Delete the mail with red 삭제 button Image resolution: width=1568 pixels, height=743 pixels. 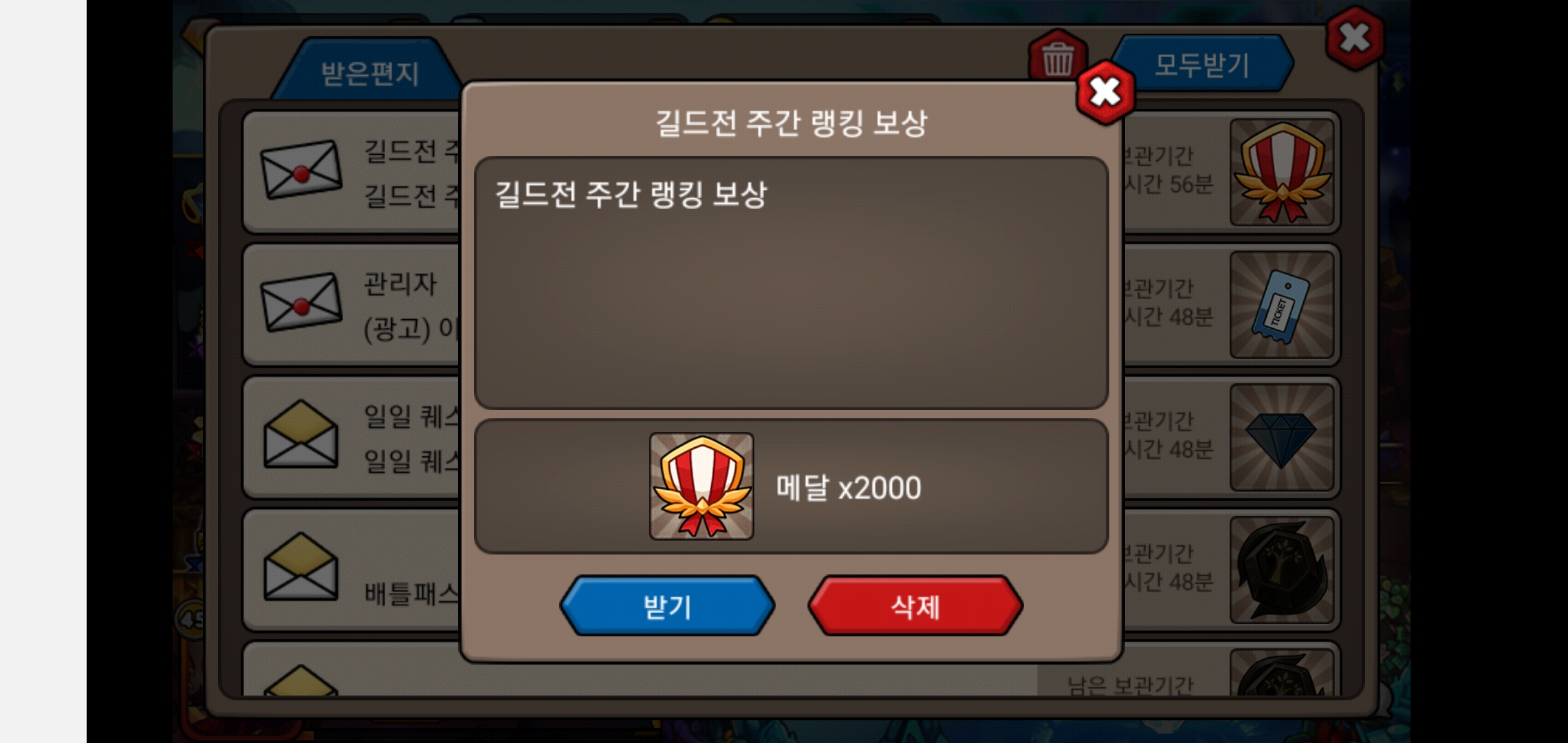tap(915, 606)
